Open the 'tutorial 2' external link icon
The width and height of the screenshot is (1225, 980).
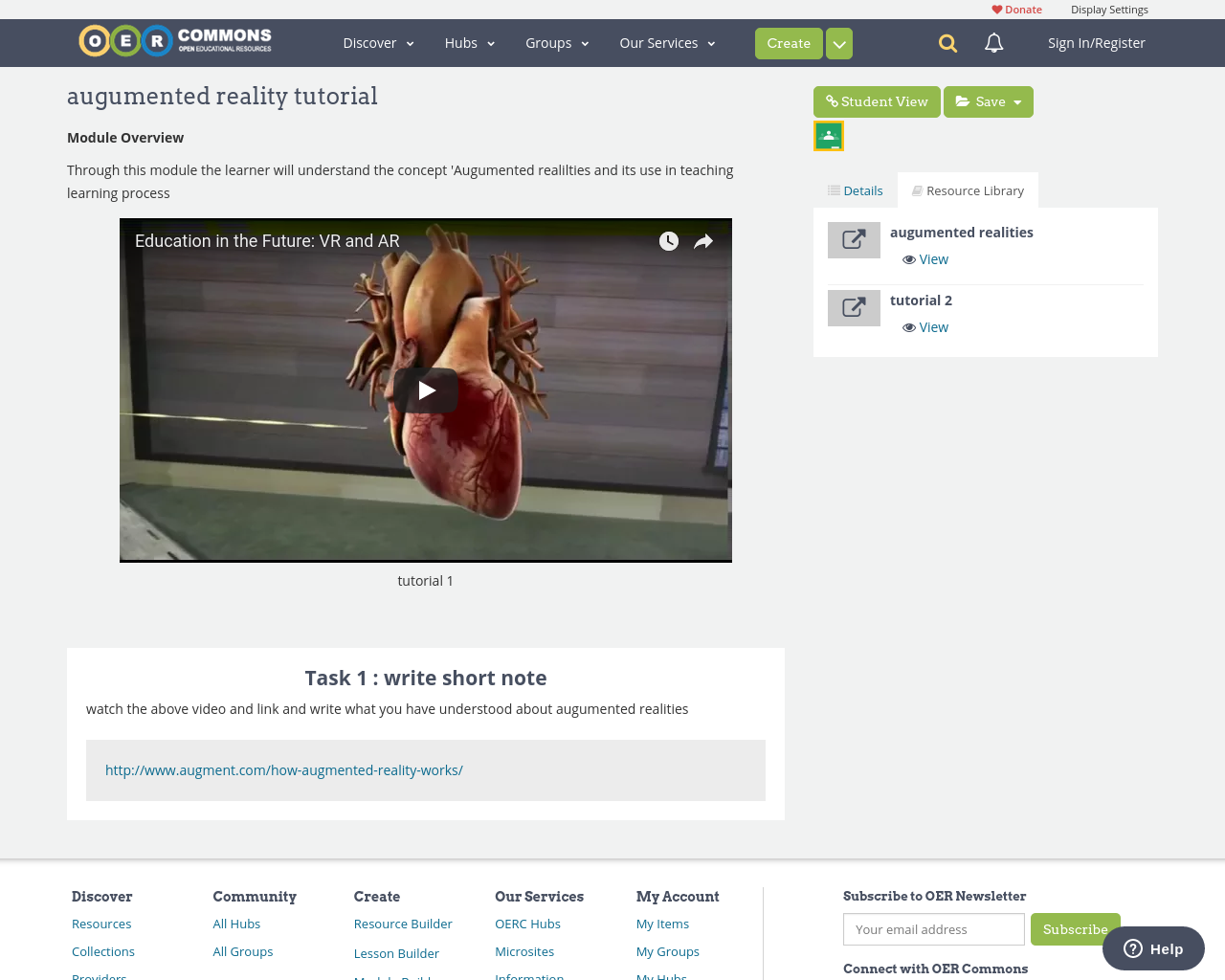[854, 308]
